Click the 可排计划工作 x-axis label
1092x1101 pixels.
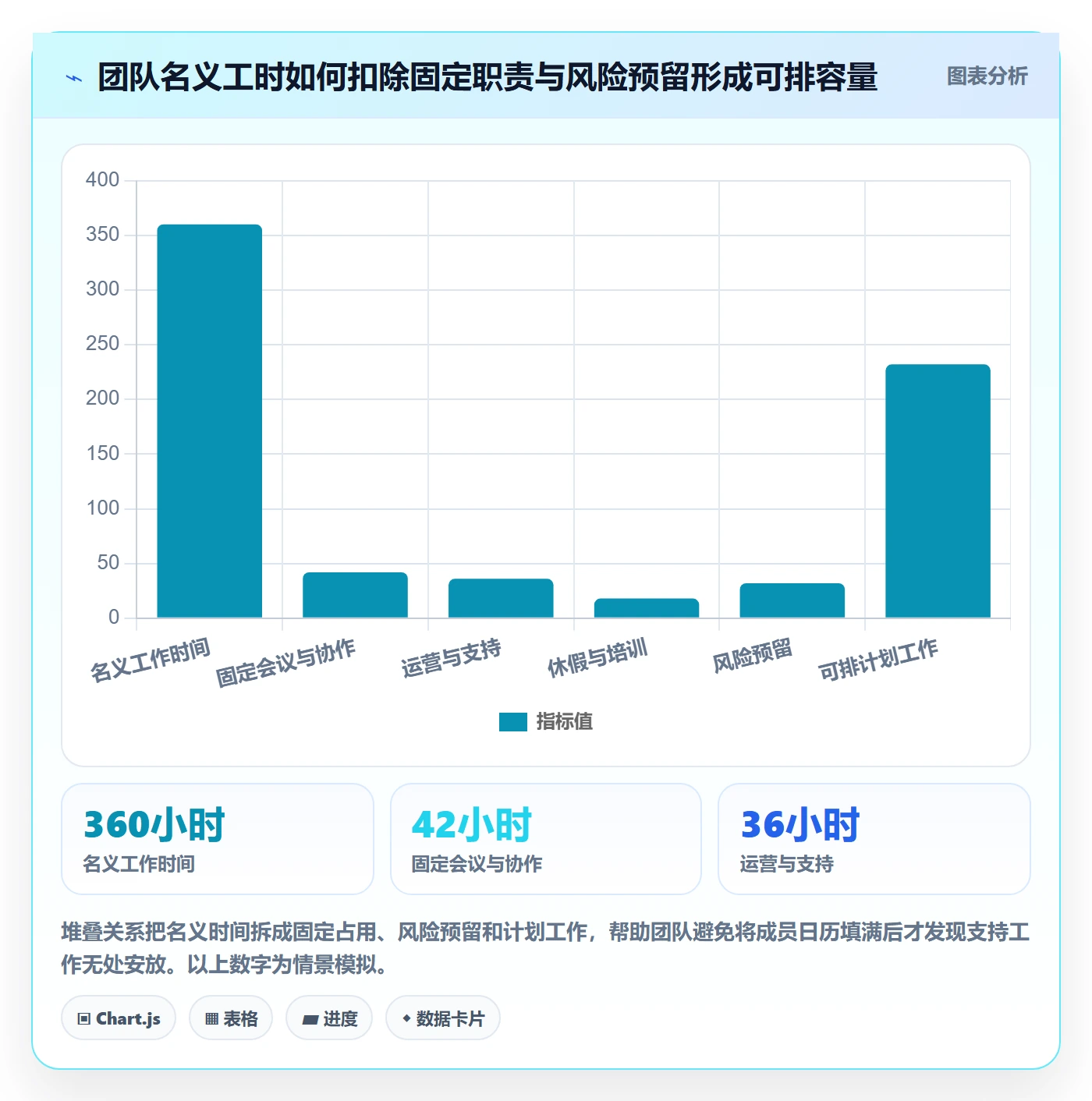(x=878, y=660)
